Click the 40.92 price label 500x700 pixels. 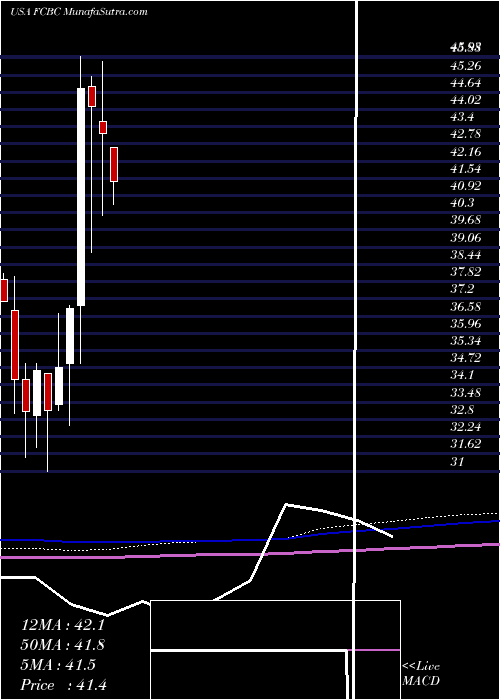pyautogui.click(x=466, y=186)
